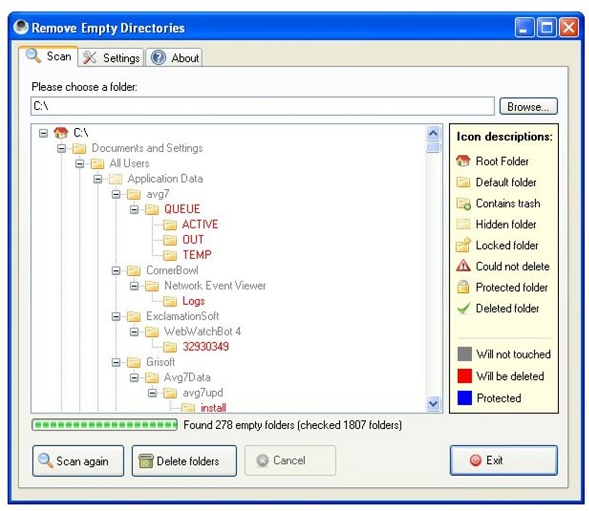This screenshot has height=511, width=589.
Task: Click the red Root Folder house icon at C:\
Action: pos(60,133)
